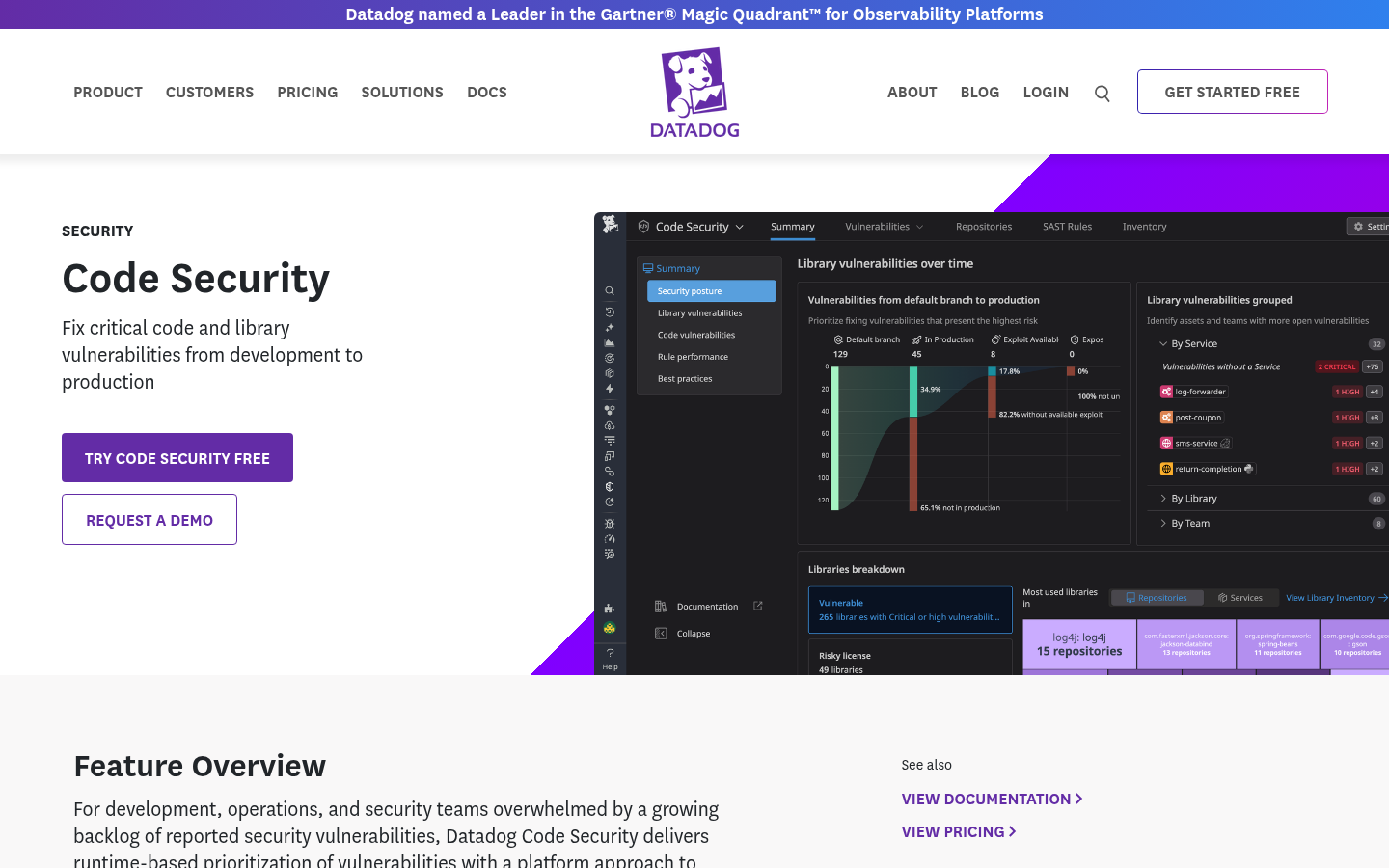Image resolution: width=1389 pixels, height=868 pixels.
Task: Click the Gartner Magic Quadrant banner
Action: 694,14
